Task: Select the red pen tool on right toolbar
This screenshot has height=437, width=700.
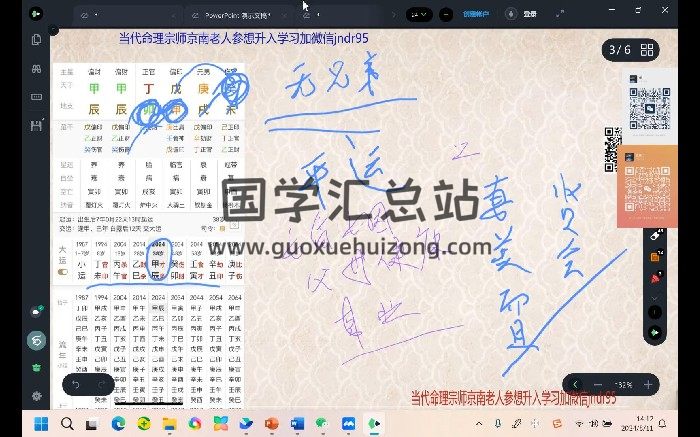Action: (655, 278)
